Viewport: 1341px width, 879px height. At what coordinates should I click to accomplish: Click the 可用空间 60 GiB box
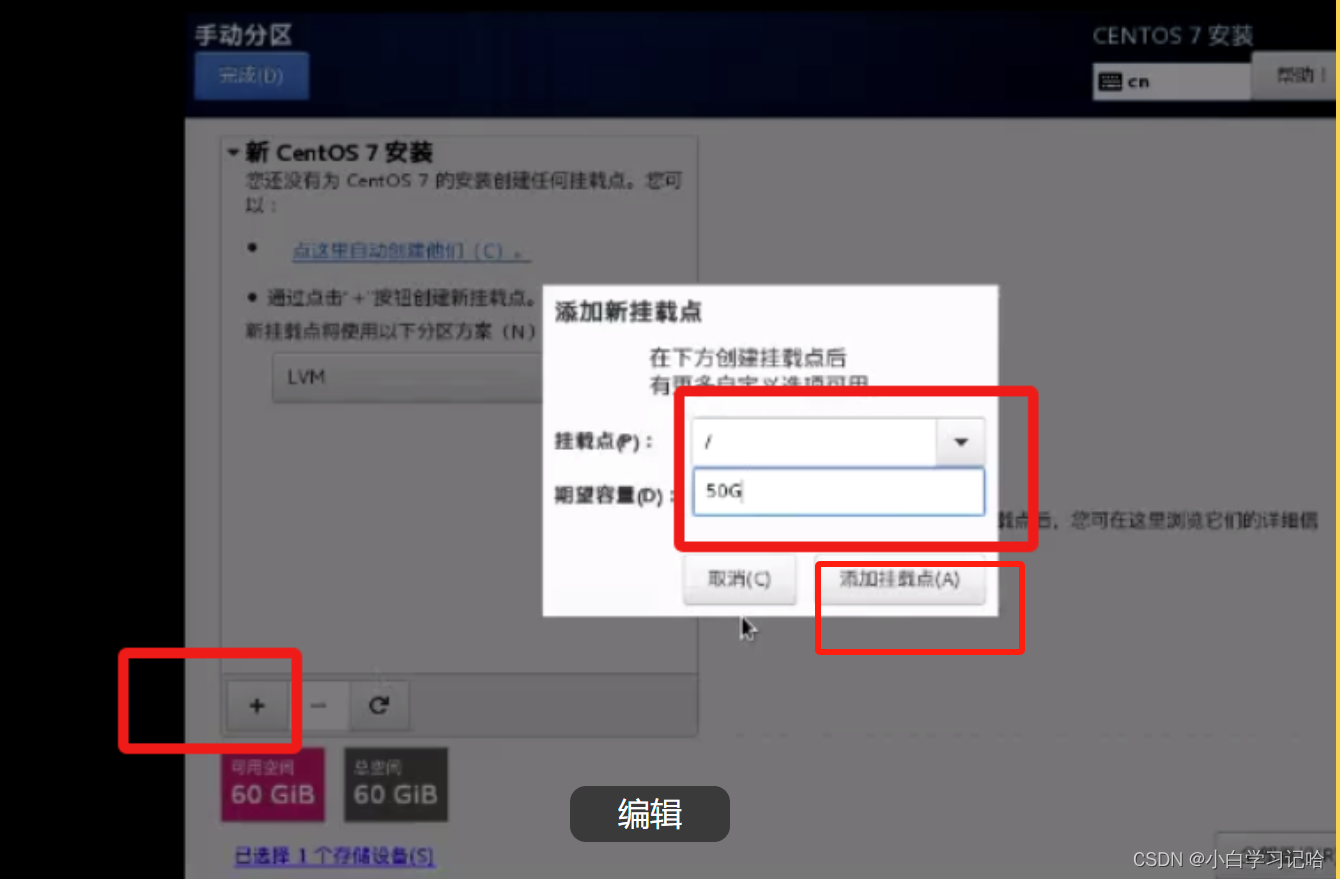[272, 784]
